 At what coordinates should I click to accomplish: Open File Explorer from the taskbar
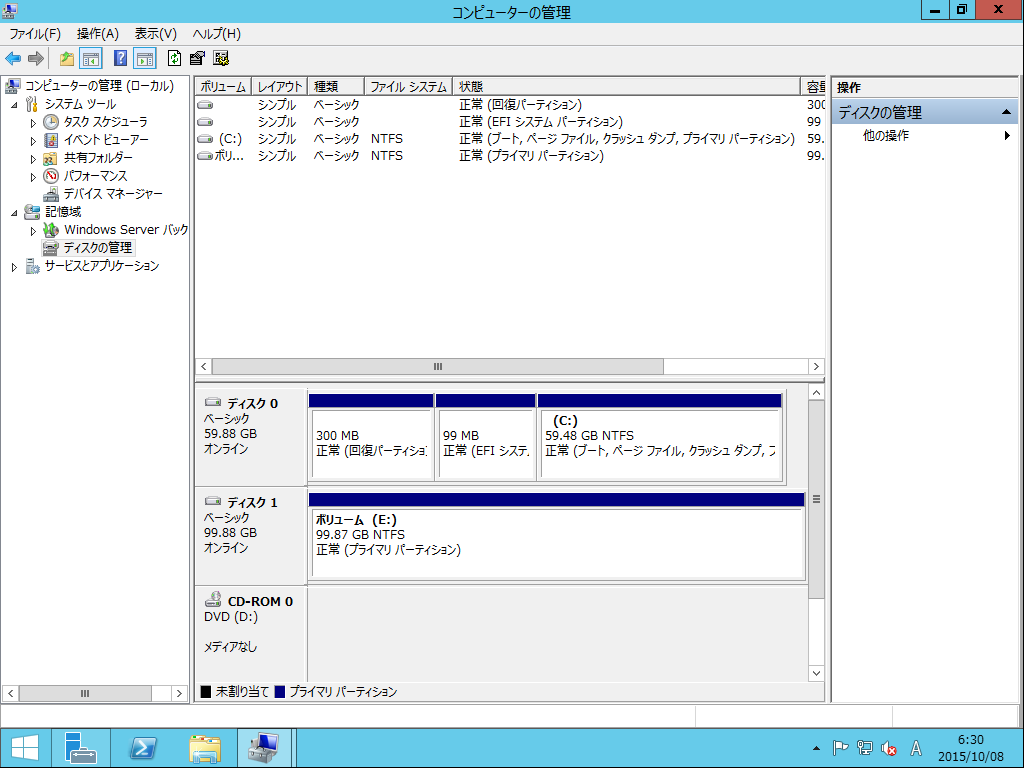[x=204, y=748]
